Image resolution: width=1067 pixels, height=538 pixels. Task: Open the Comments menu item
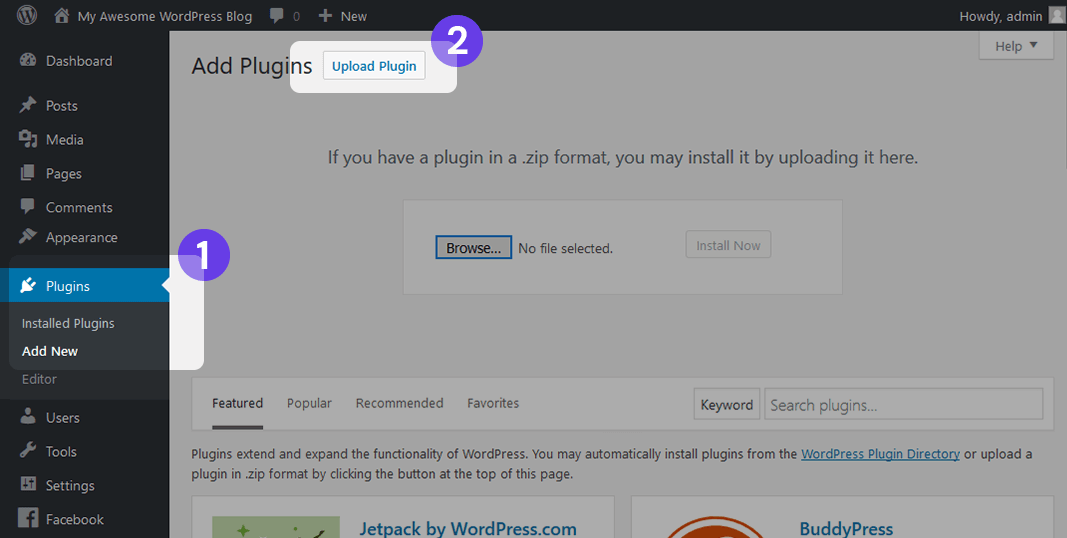pyautogui.click(x=79, y=207)
